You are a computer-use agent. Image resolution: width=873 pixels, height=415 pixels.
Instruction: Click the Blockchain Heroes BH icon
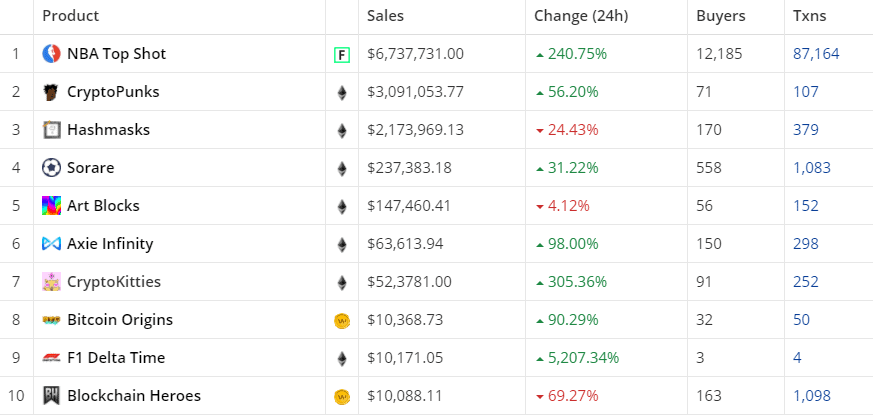click(51, 396)
